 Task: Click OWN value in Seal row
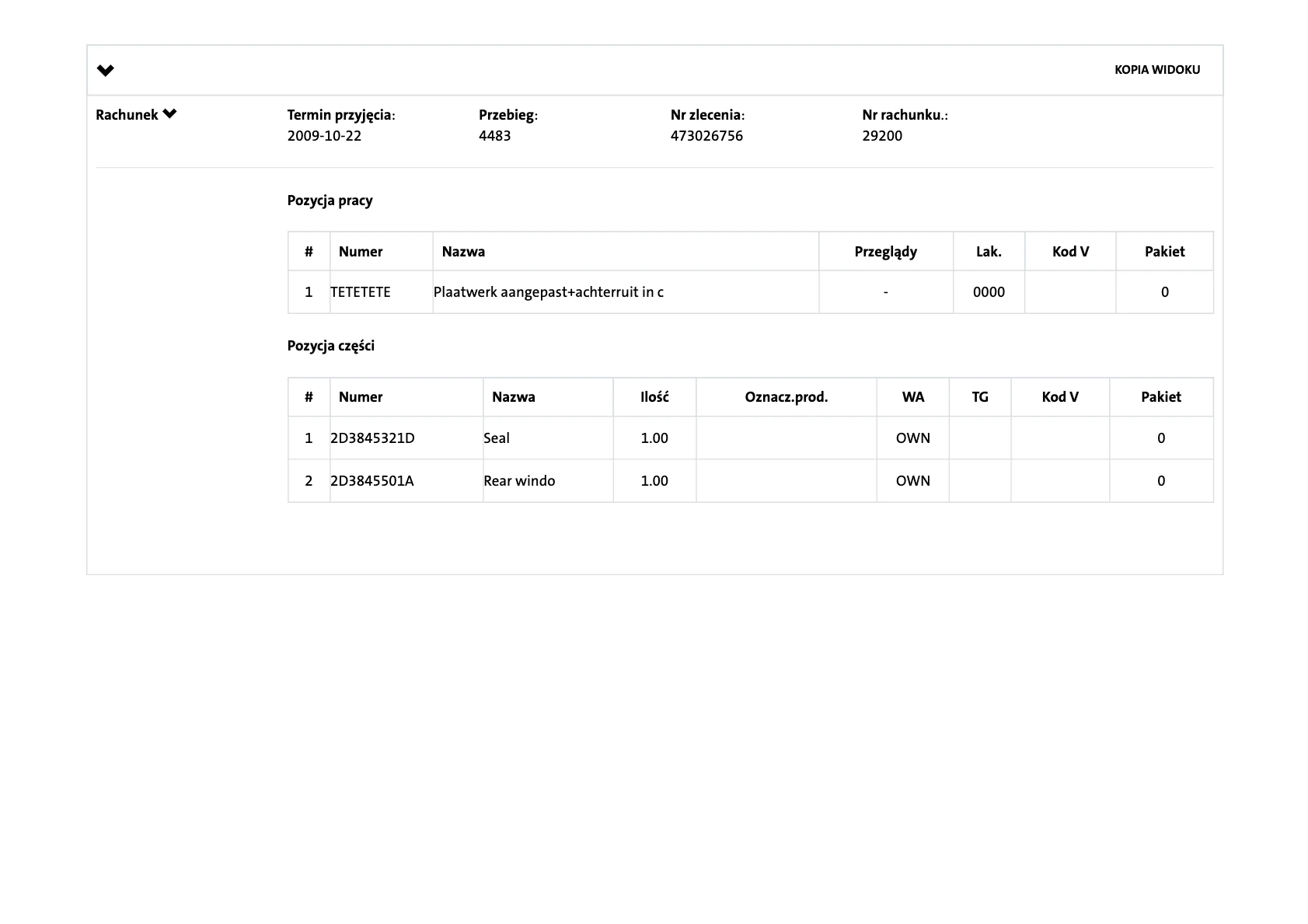(912, 438)
